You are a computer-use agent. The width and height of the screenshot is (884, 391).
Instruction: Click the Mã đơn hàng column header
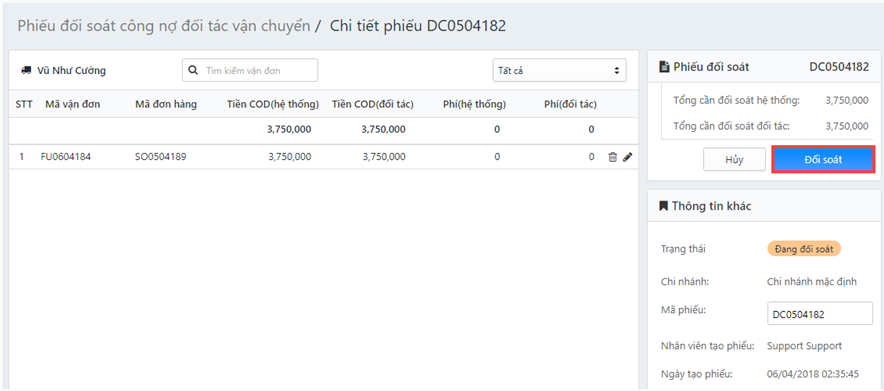(166, 104)
